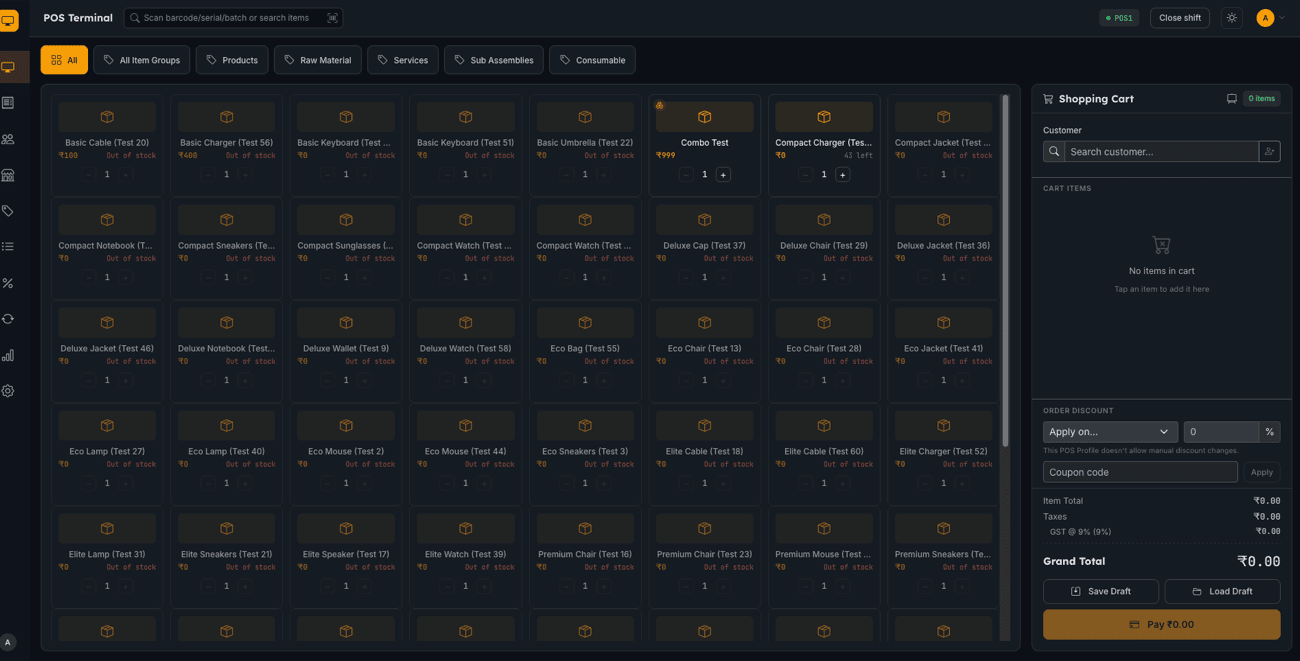
Task: Open the customers sidebar icon
Action: click(x=8, y=139)
